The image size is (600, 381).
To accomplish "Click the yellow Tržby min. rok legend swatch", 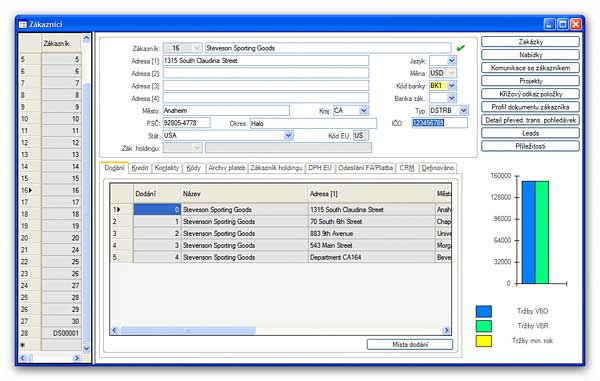I will [484, 341].
